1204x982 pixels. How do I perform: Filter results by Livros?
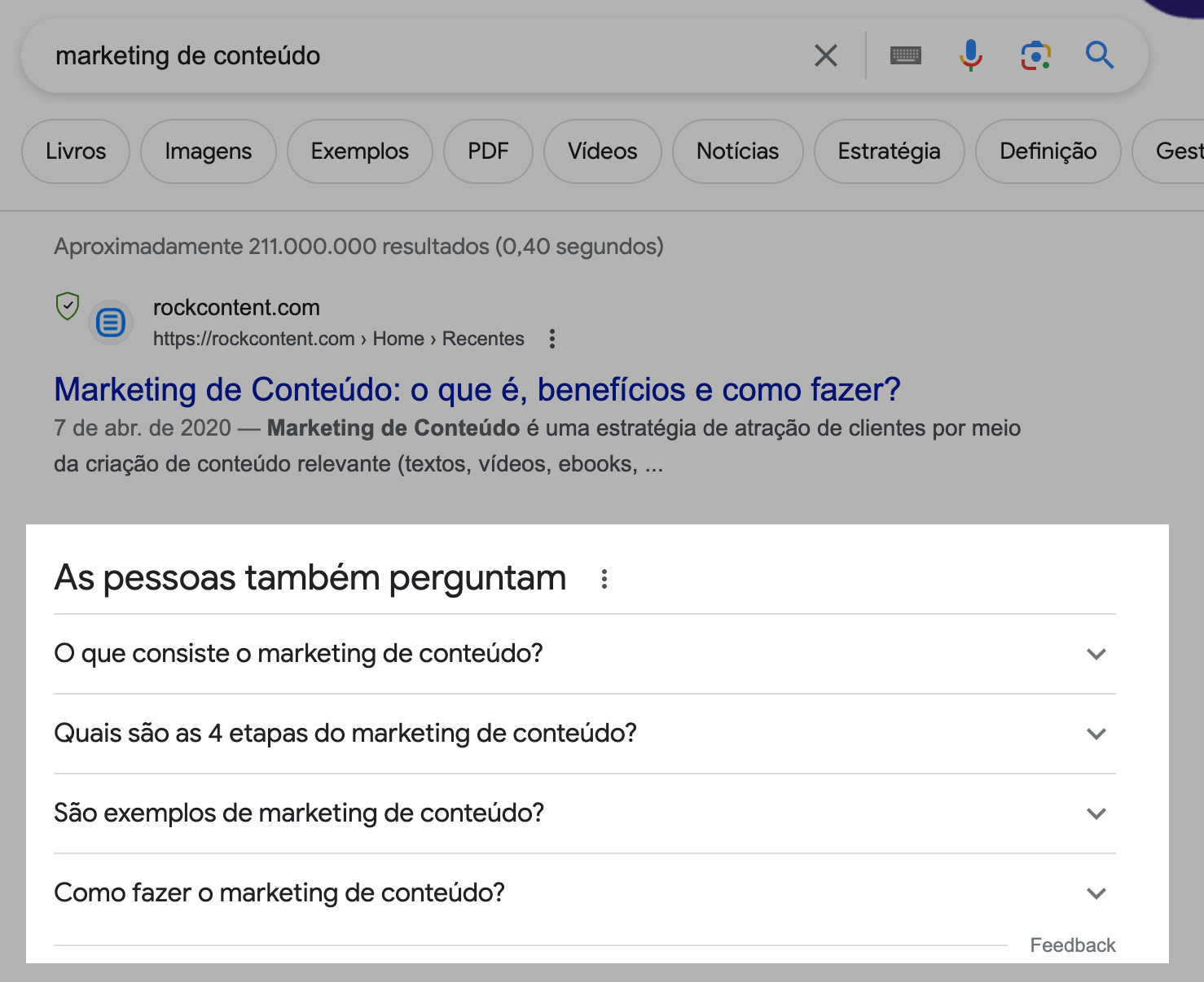tap(76, 151)
